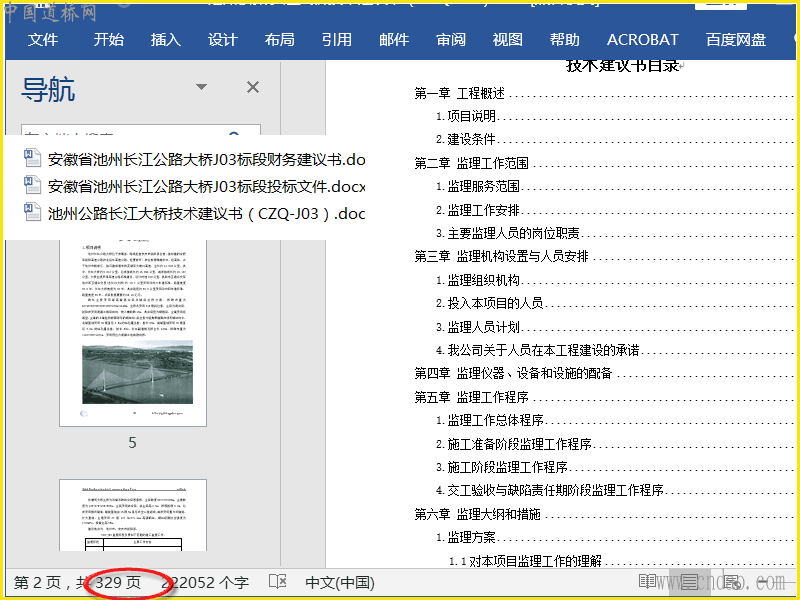Open the 文件 menu tab

tap(42, 39)
